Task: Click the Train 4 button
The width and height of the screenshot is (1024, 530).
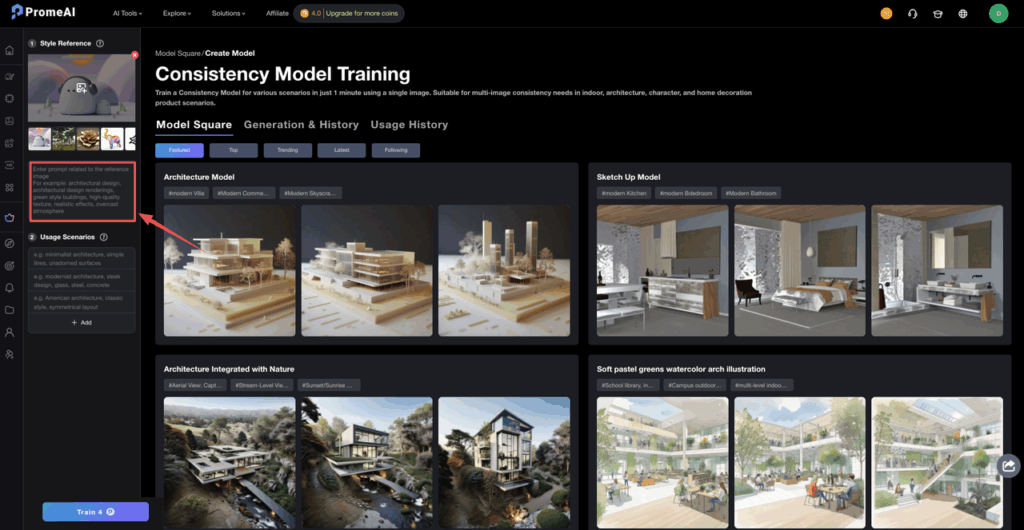Action: pos(95,512)
